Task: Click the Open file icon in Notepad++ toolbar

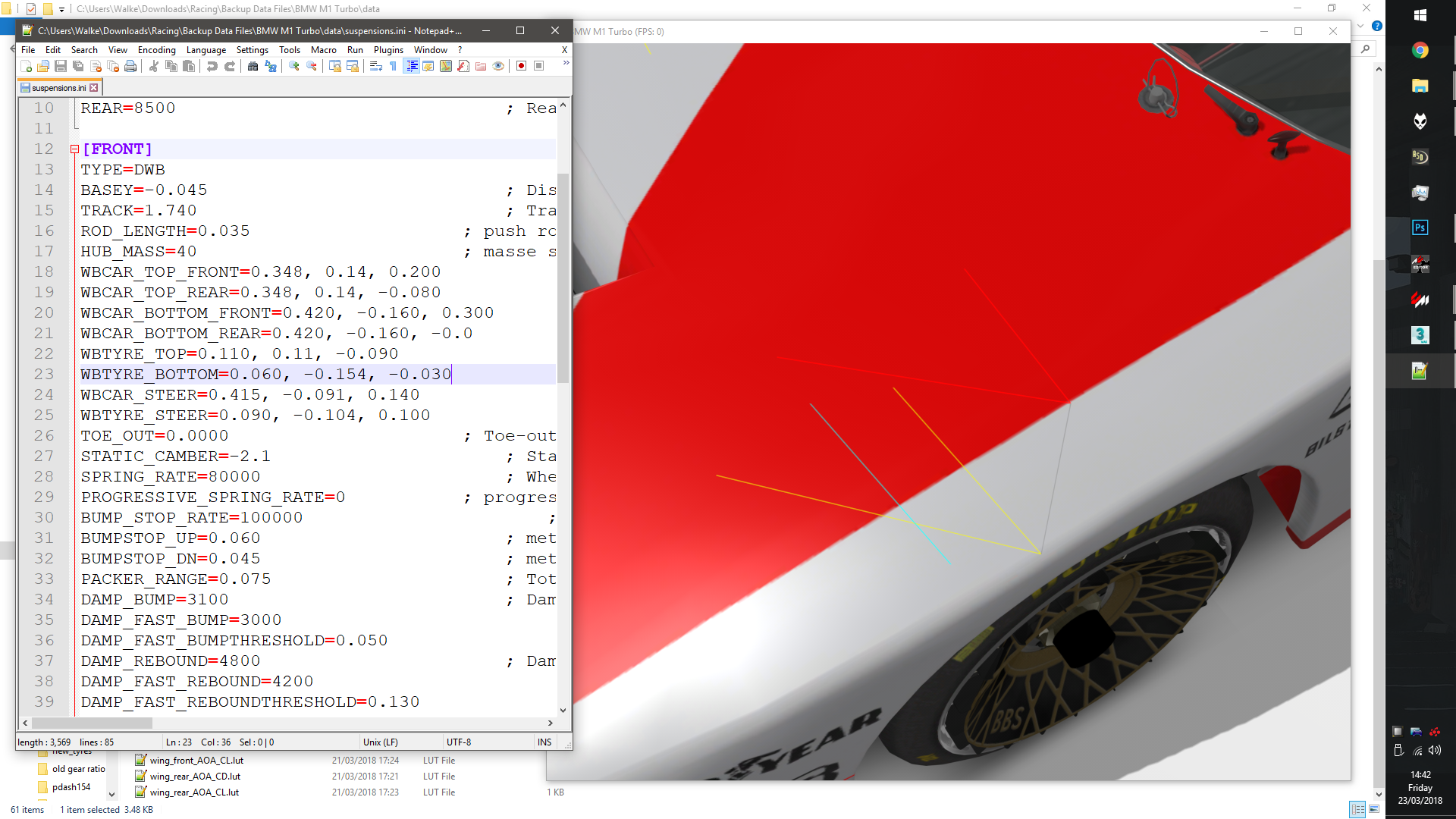Action: click(x=43, y=66)
